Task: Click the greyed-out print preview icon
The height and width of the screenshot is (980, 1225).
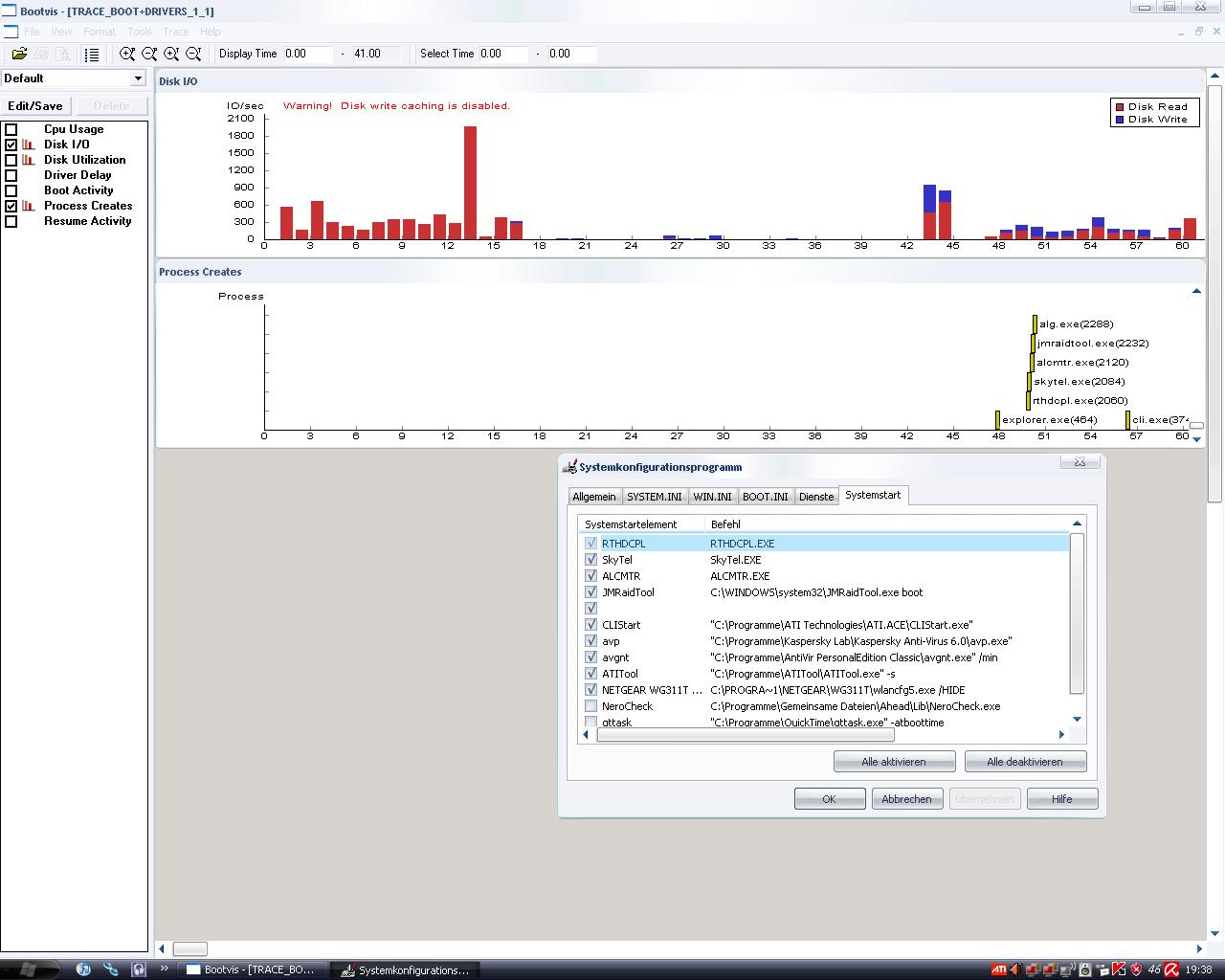Action: (63, 54)
